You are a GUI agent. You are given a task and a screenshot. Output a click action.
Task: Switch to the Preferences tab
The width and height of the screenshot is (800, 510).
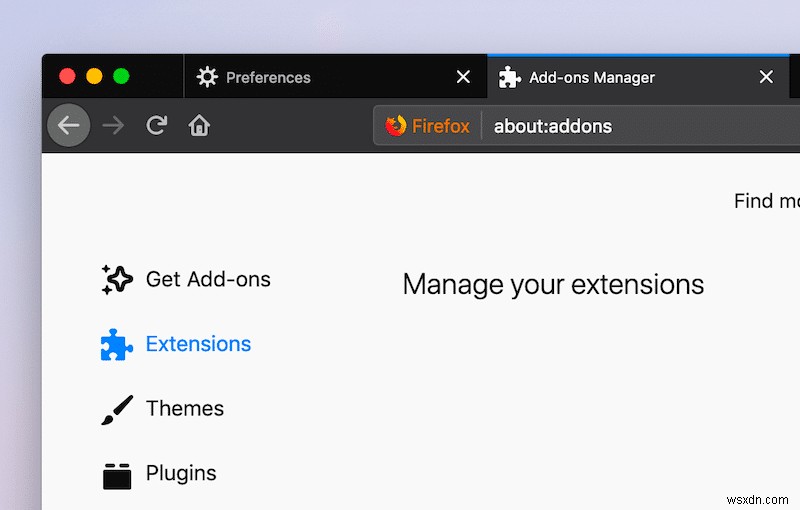[335, 77]
